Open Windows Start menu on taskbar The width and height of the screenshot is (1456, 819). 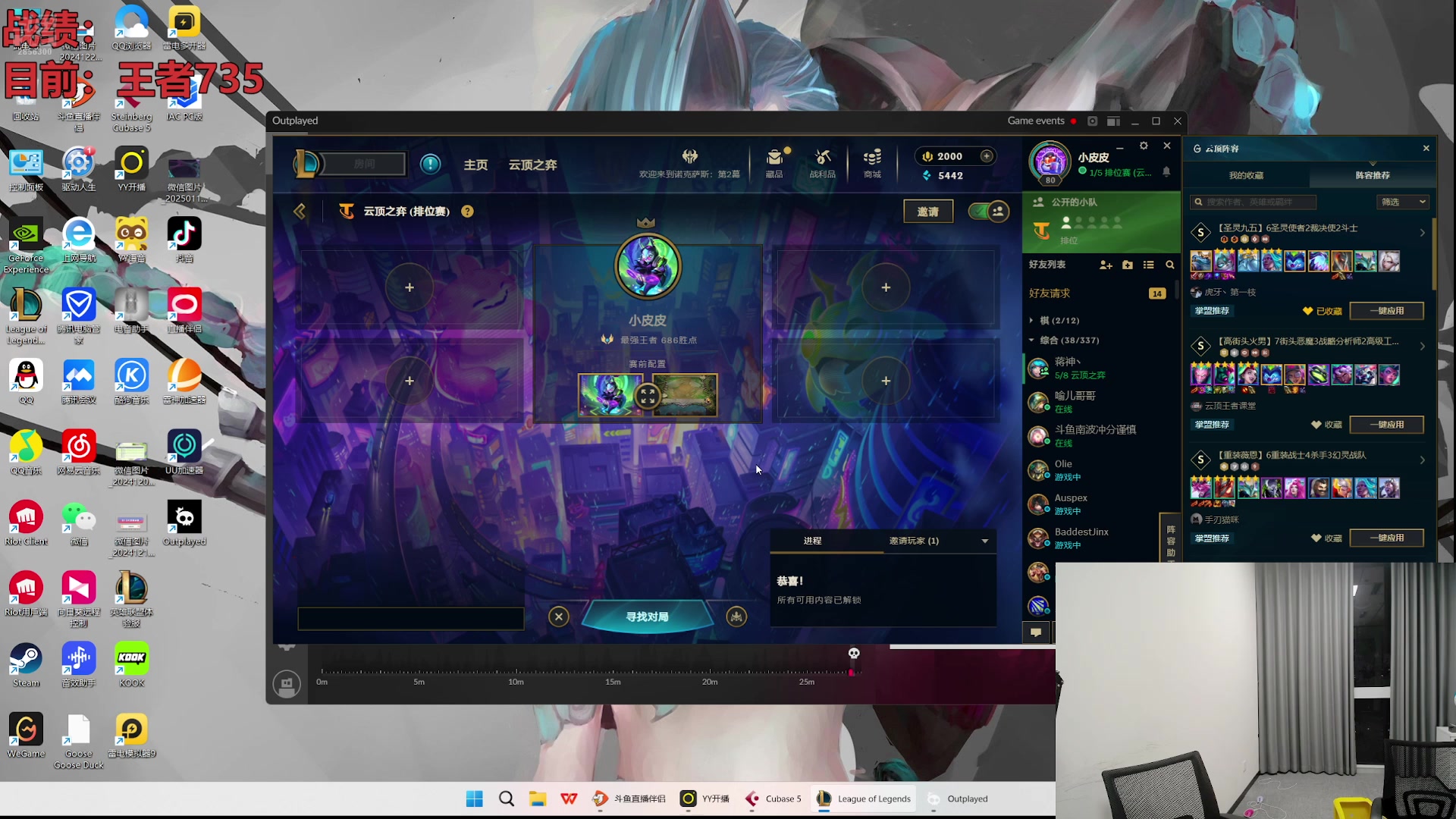pyautogui.click(x=475, y=799)
